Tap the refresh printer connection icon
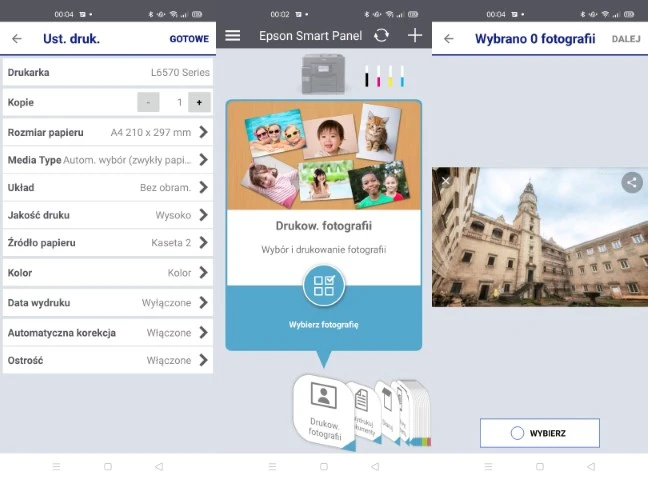 pyautogui.click(x=381, y=36)
